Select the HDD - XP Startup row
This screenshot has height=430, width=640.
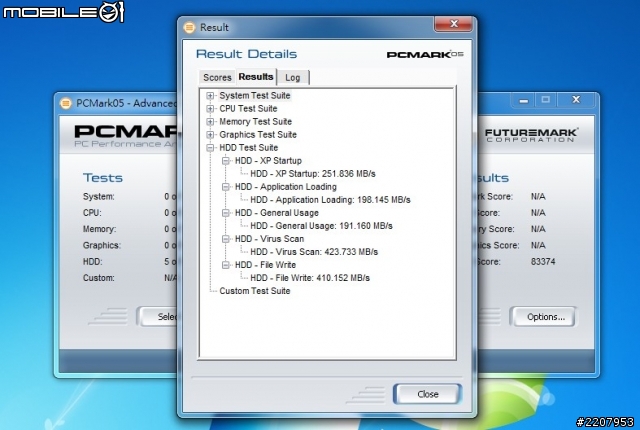(268, 161)
